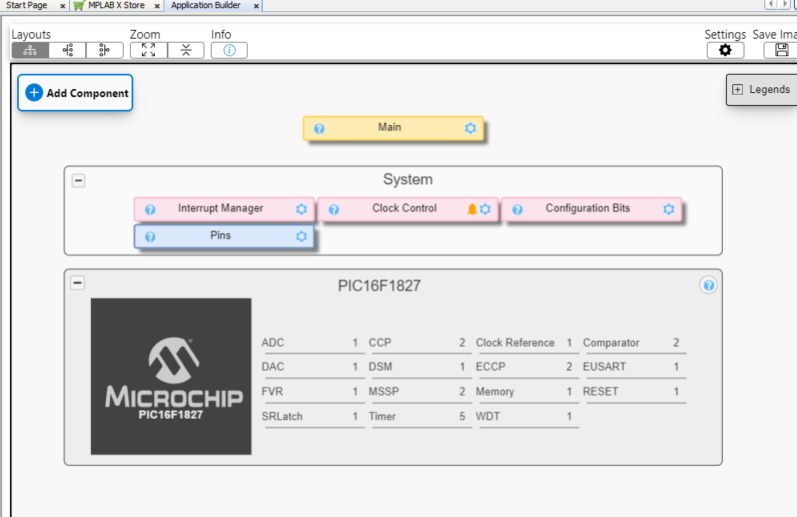Click the zoom collapse icon
Image resolution: width=797 pixels, height=517 pixels.
click(186, 50)
